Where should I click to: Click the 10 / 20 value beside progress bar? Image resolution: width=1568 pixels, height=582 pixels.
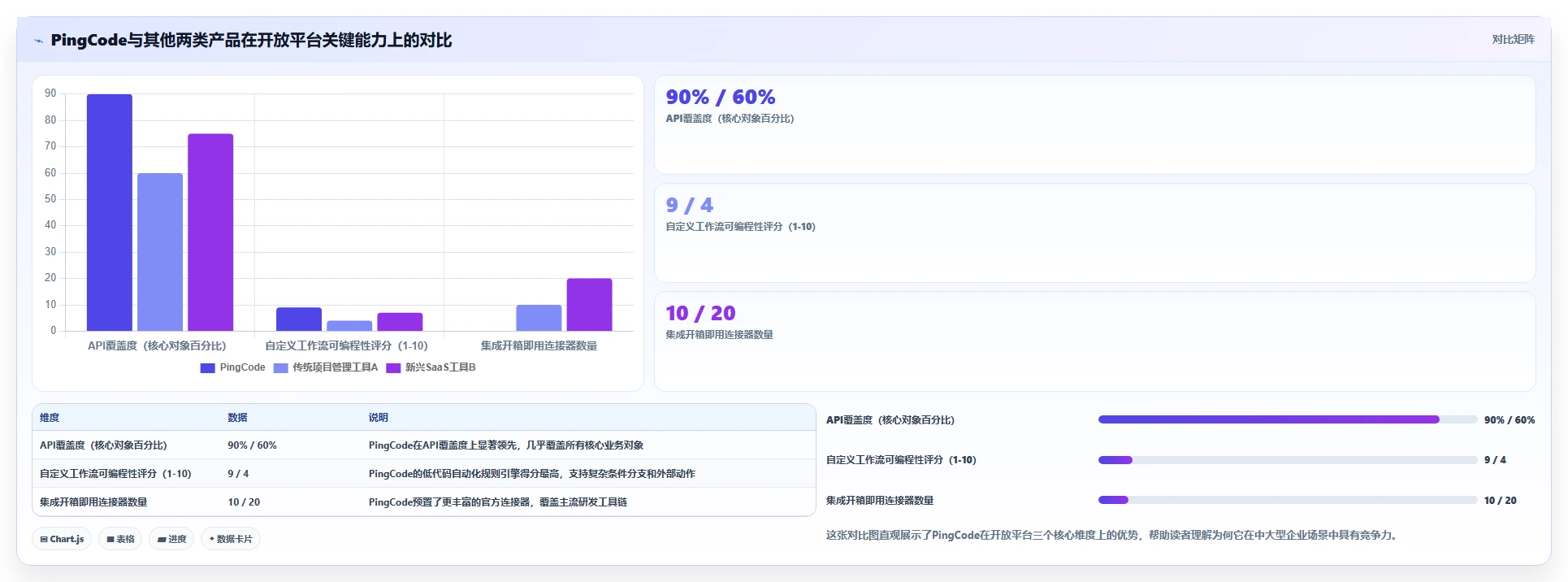point(1501,501)
